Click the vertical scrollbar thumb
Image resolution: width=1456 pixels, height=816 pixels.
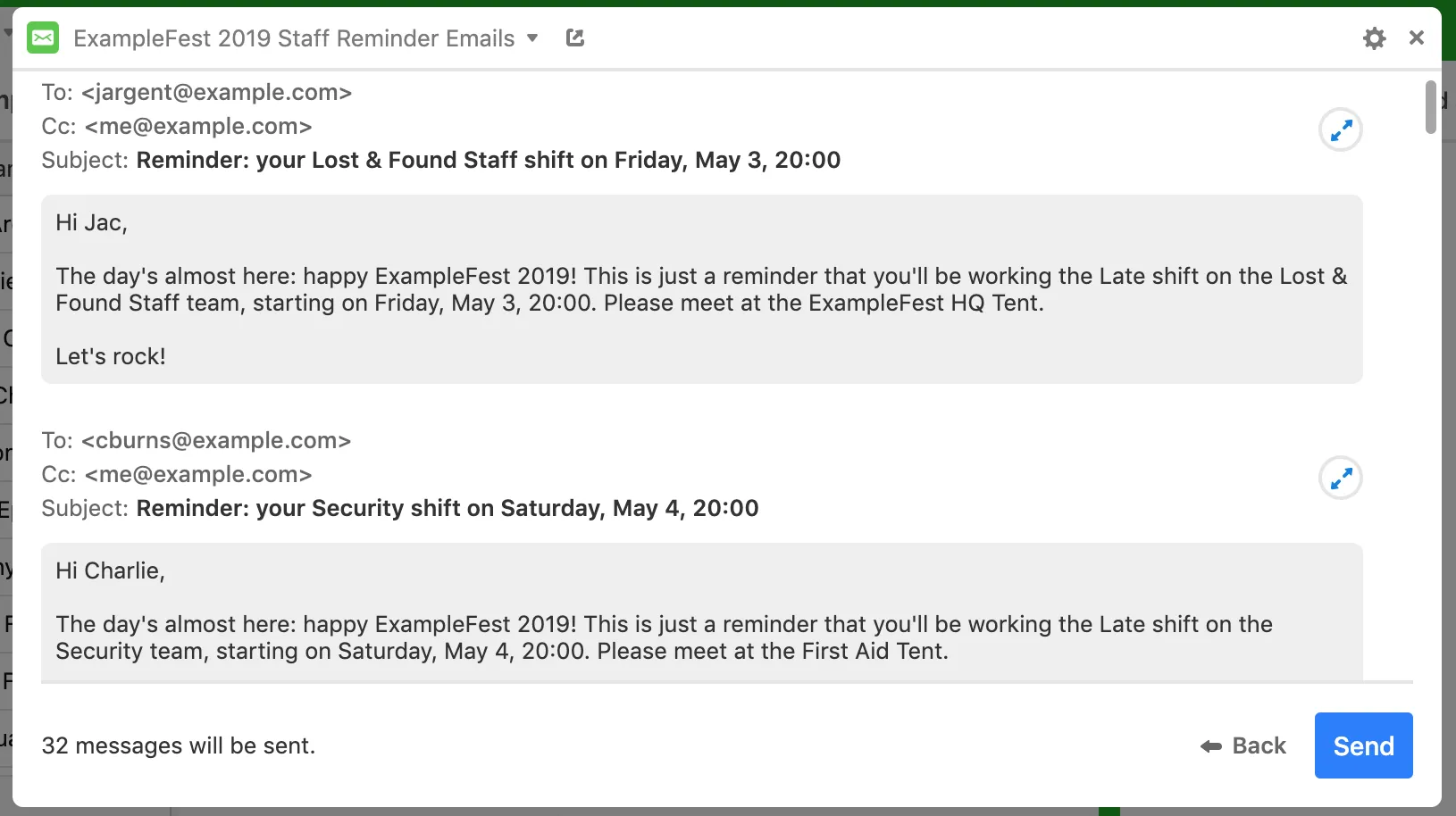click(x=1430, y=107)
